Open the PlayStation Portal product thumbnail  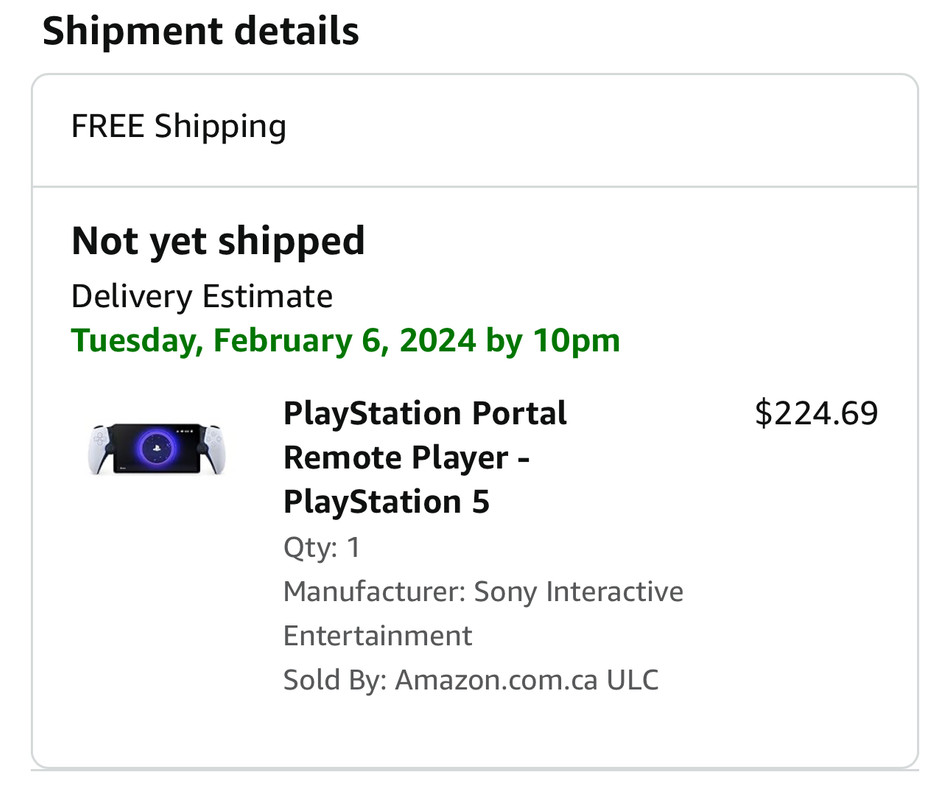pyautogui.click(x=155, y=449)
